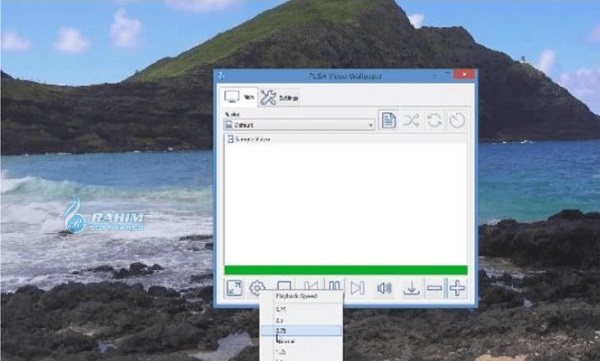
Task: Click the gear settings icon
Action: click(x=257, y=288)
